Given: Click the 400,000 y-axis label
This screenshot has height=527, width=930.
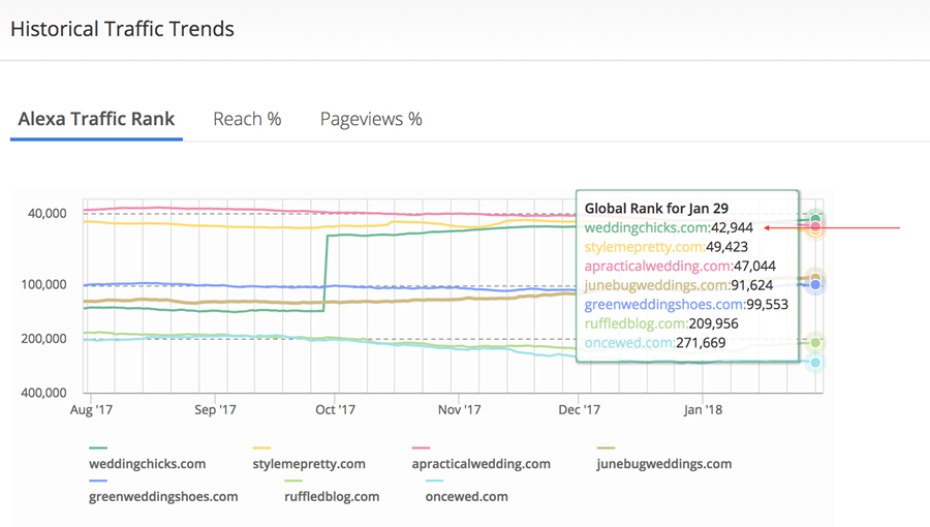Looking at the screenshot, I should tap(44, 392).
